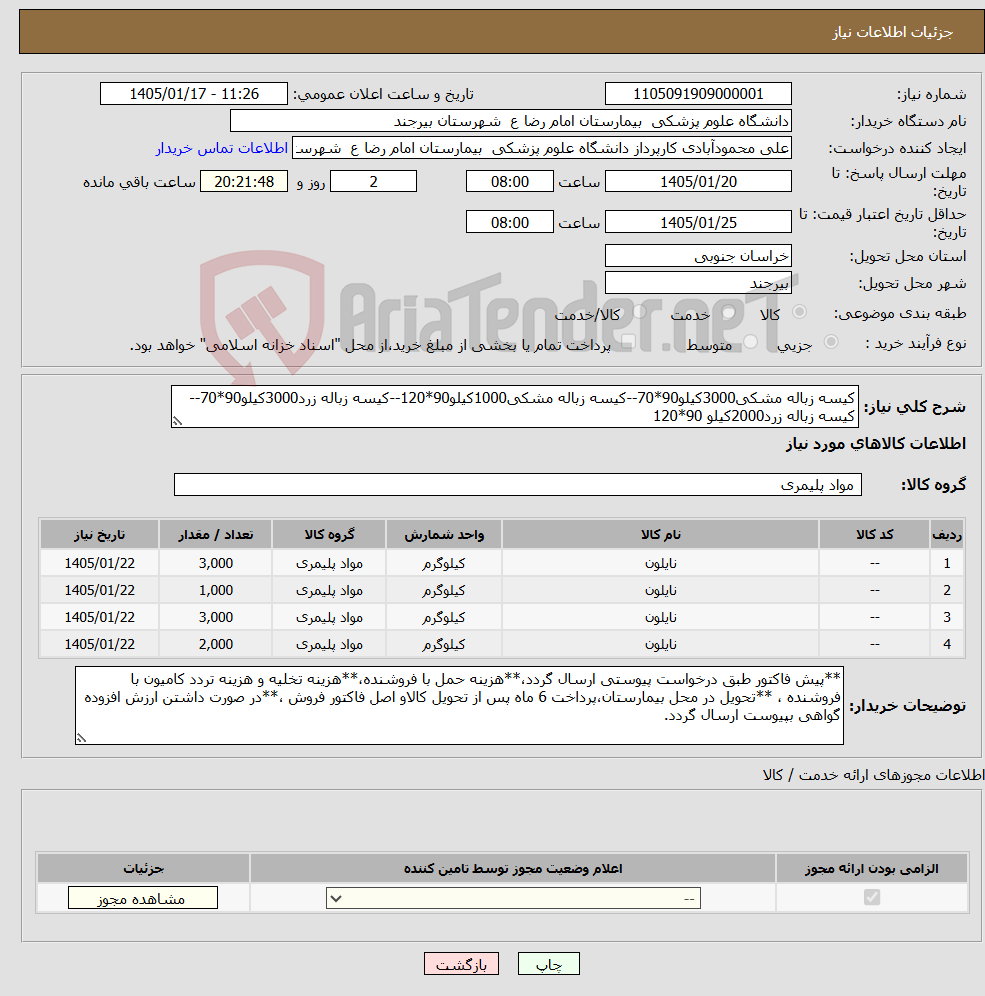Click the تاریخ نیاز column header
The image size is (985, 996).
[99, 535]
